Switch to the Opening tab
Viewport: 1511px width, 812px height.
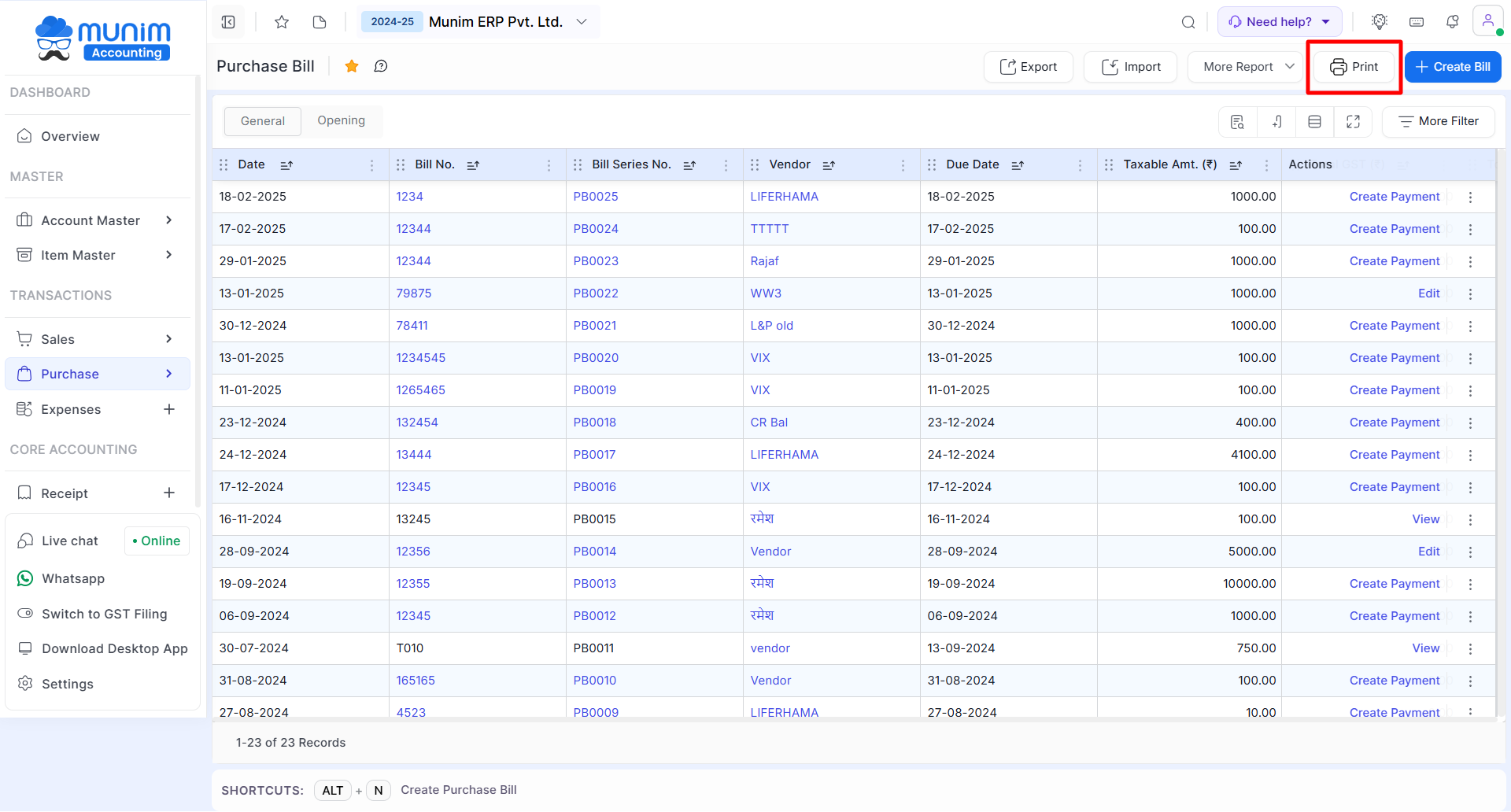[342, 120]
